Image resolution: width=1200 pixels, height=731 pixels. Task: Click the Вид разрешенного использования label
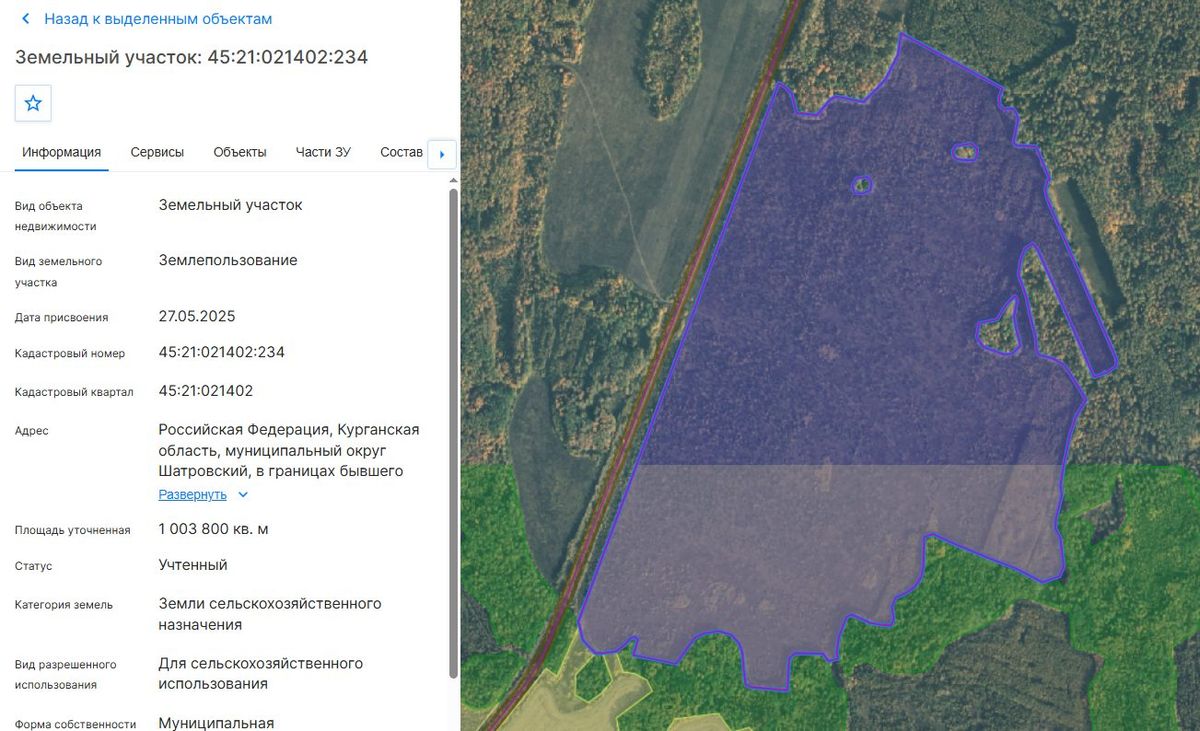click(66, 675)
